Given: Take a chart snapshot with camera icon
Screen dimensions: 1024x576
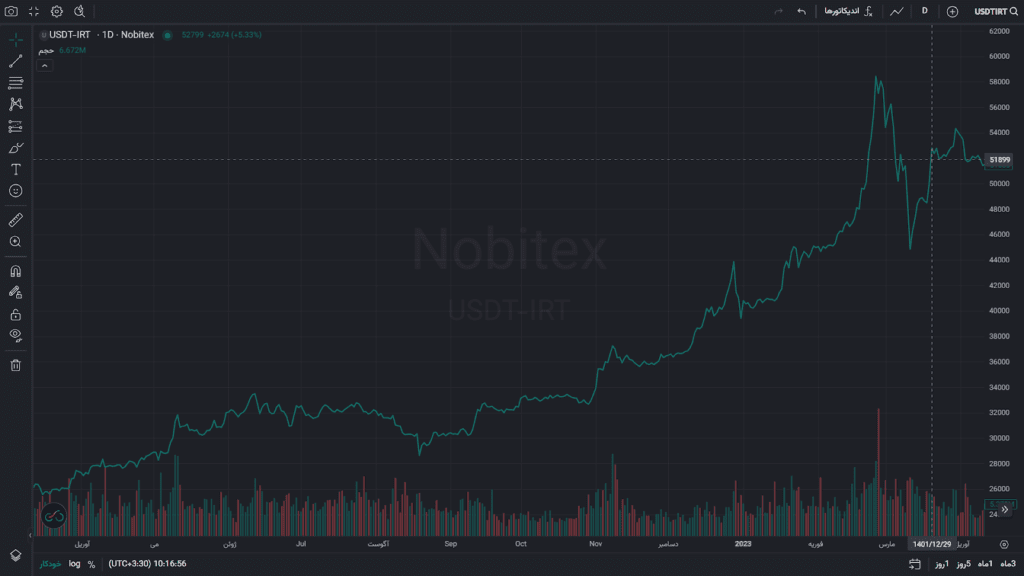Looking at the screenshot, I should 11,11.
